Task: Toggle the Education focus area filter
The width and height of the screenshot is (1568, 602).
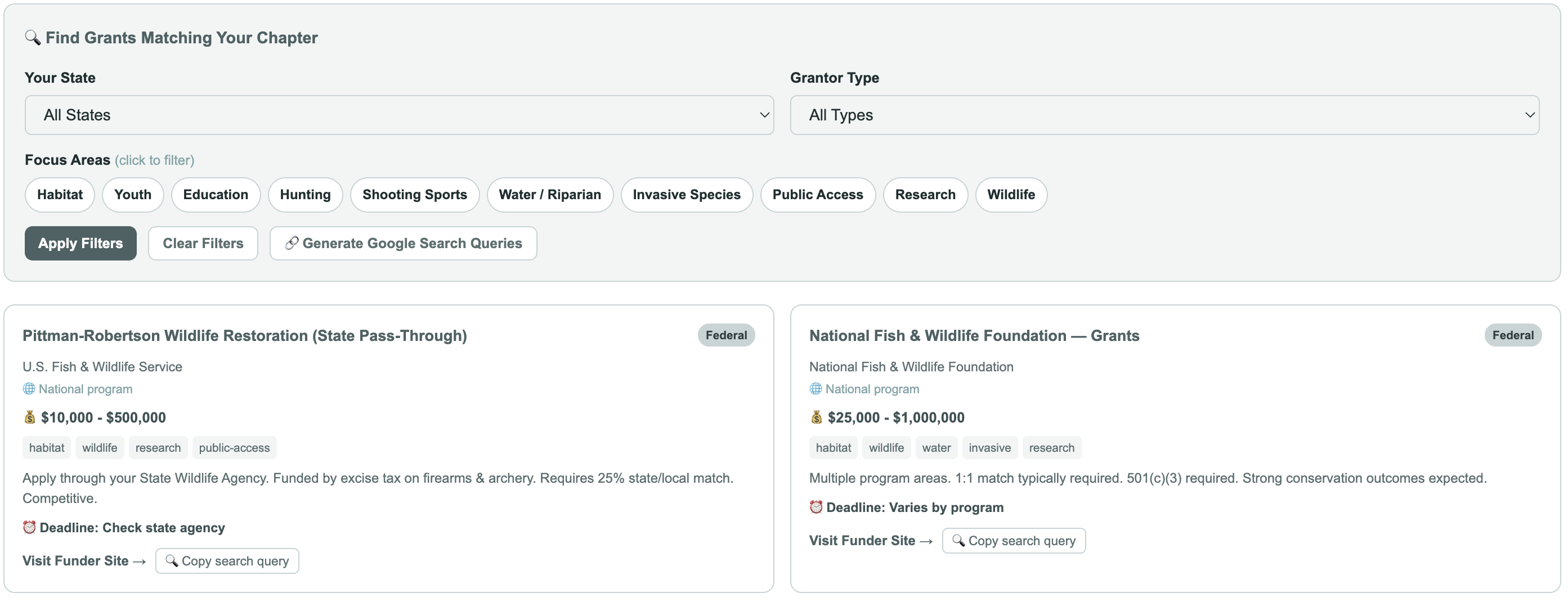Action: coord(216,195)
